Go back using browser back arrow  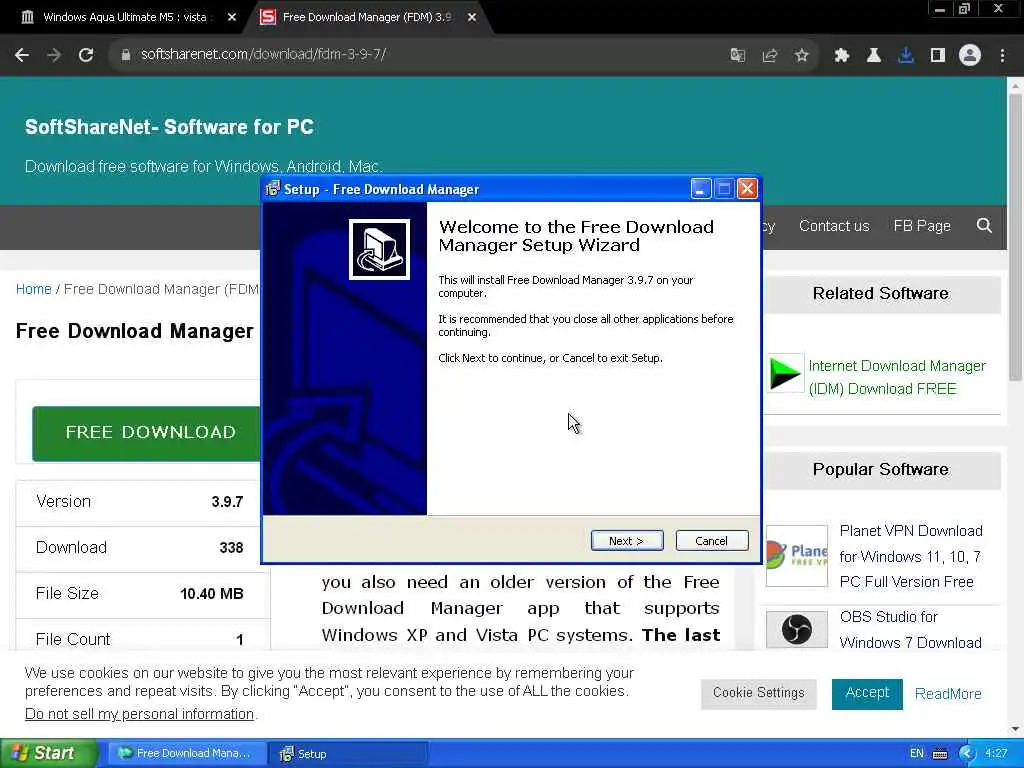click(22, 55)
